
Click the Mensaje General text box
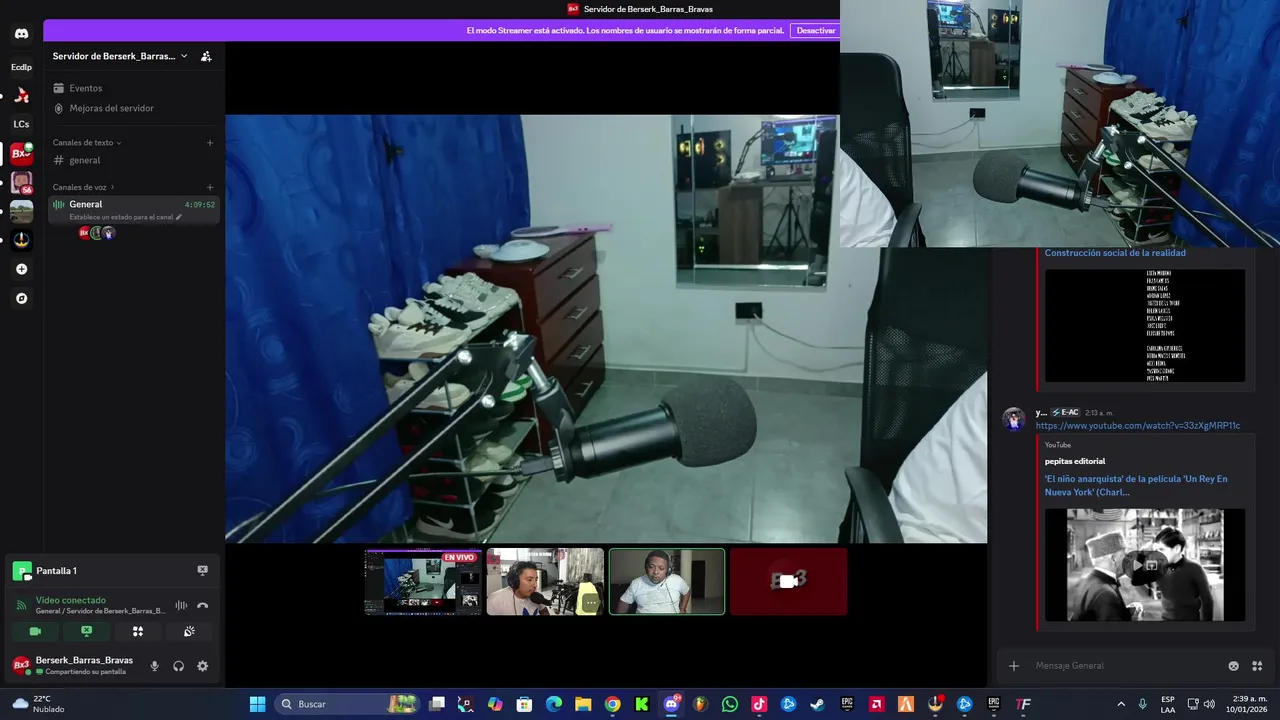click(1125, 666)
